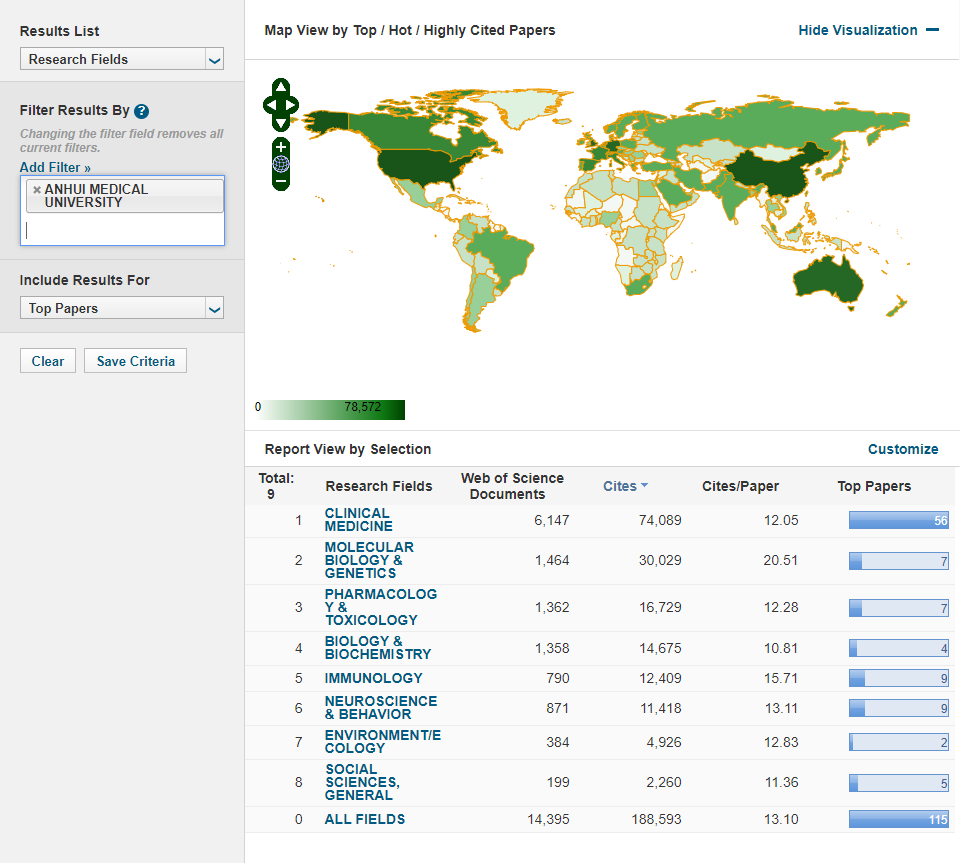Zoom in on the map
This screenshot has height=863, width=960.
[281, 147]
